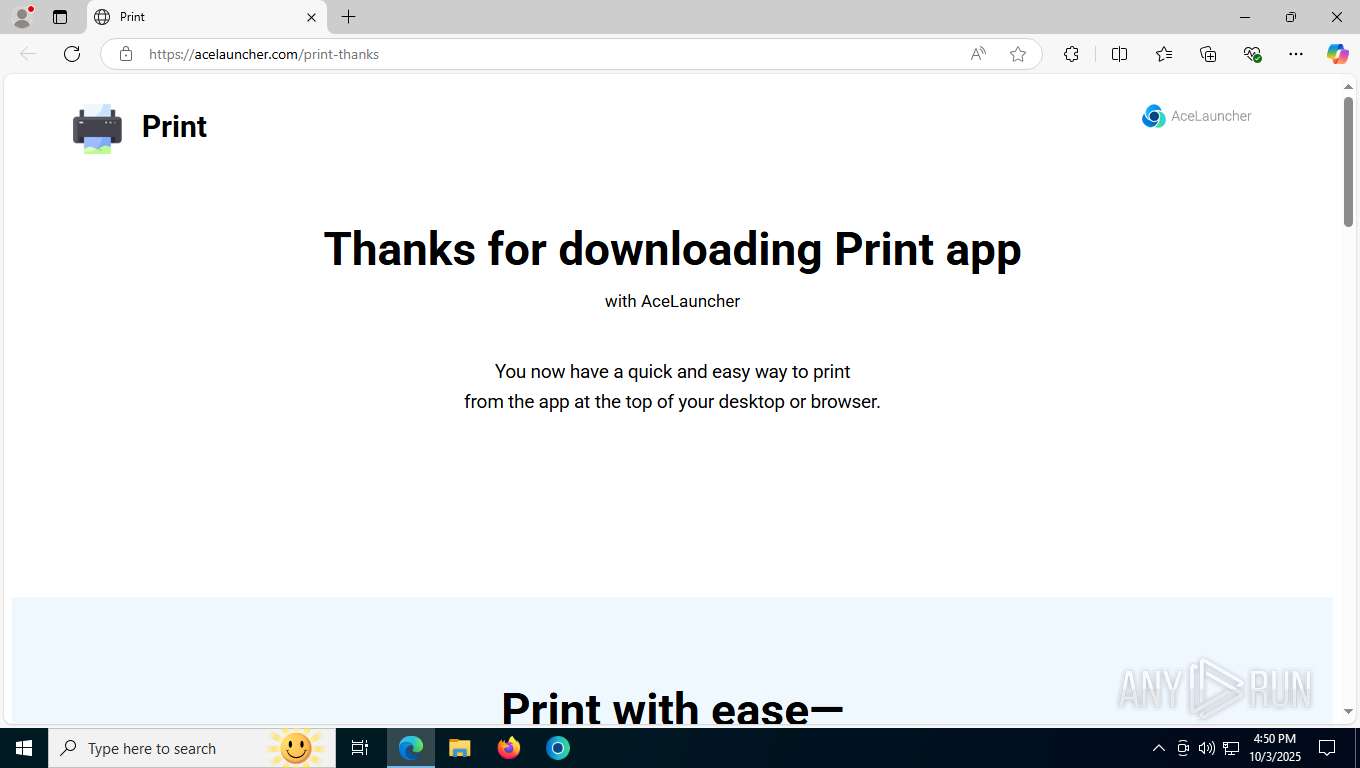This screenshot has width=1360, height=768.
Task: Restore down the browser window
Action: point(1291,17)
